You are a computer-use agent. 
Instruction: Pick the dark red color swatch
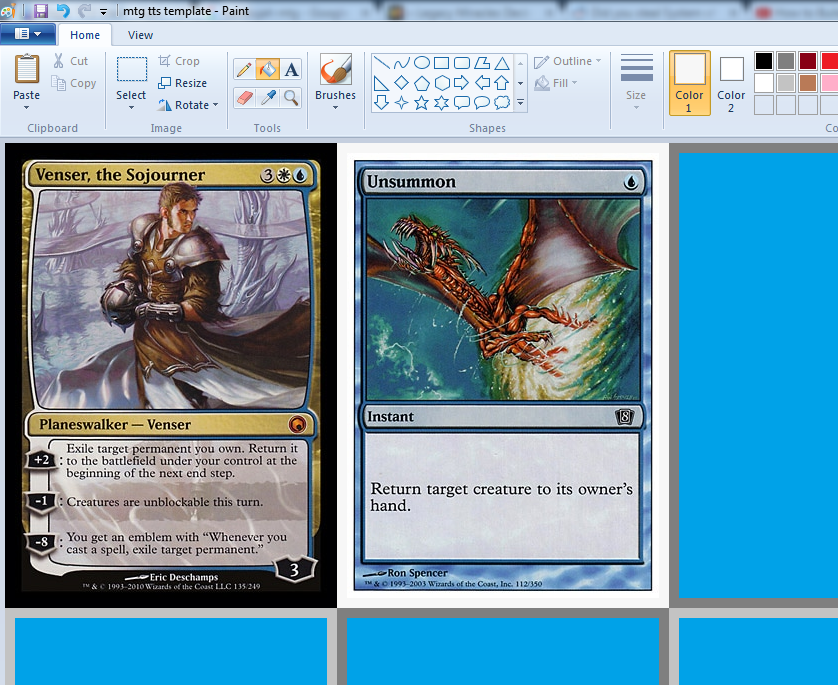coord(808,61)
